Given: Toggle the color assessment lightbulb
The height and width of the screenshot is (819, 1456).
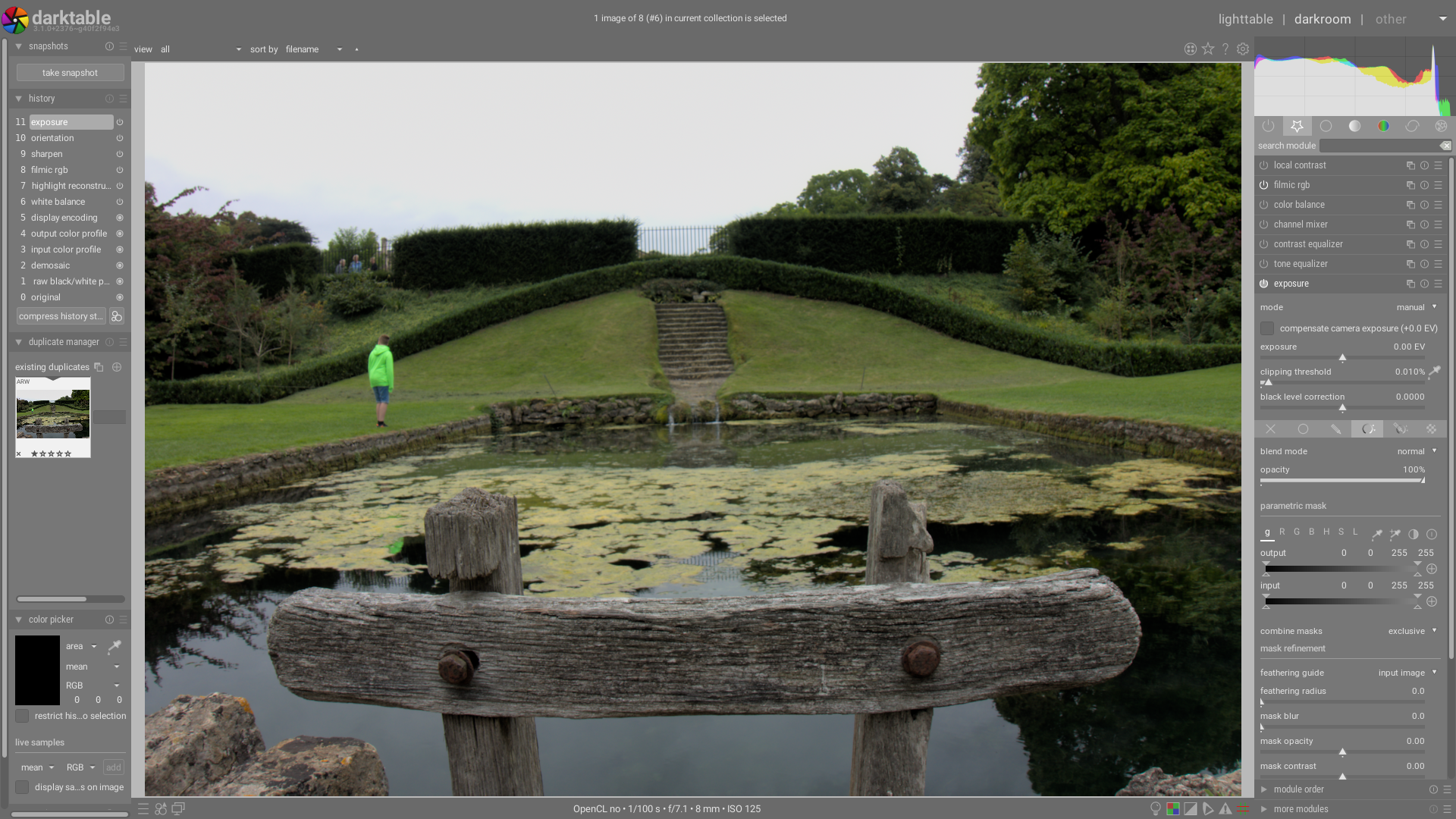Looking at the screenshot, I should (1156, 809).
